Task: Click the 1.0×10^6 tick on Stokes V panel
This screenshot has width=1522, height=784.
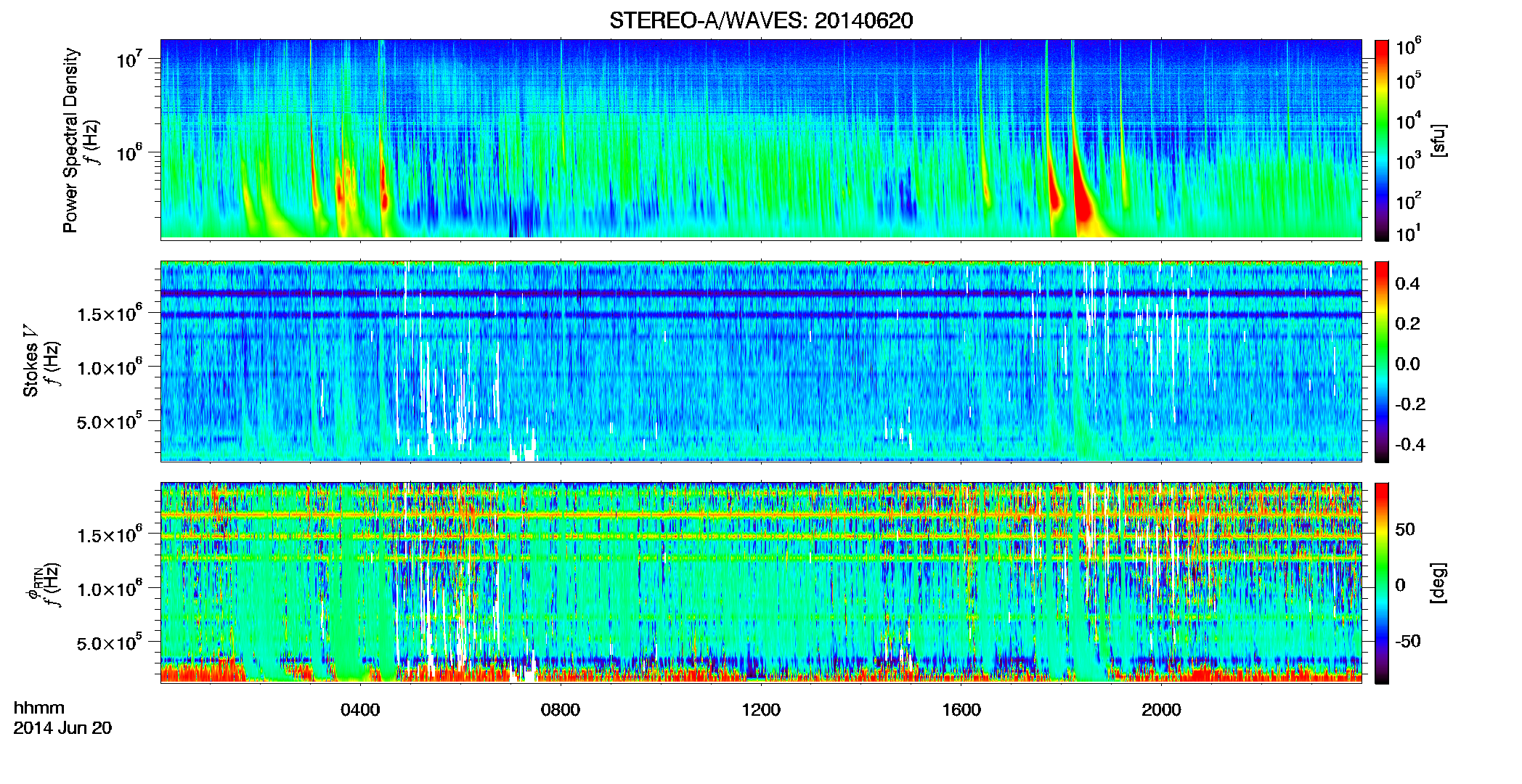Action: pos(110,367)
